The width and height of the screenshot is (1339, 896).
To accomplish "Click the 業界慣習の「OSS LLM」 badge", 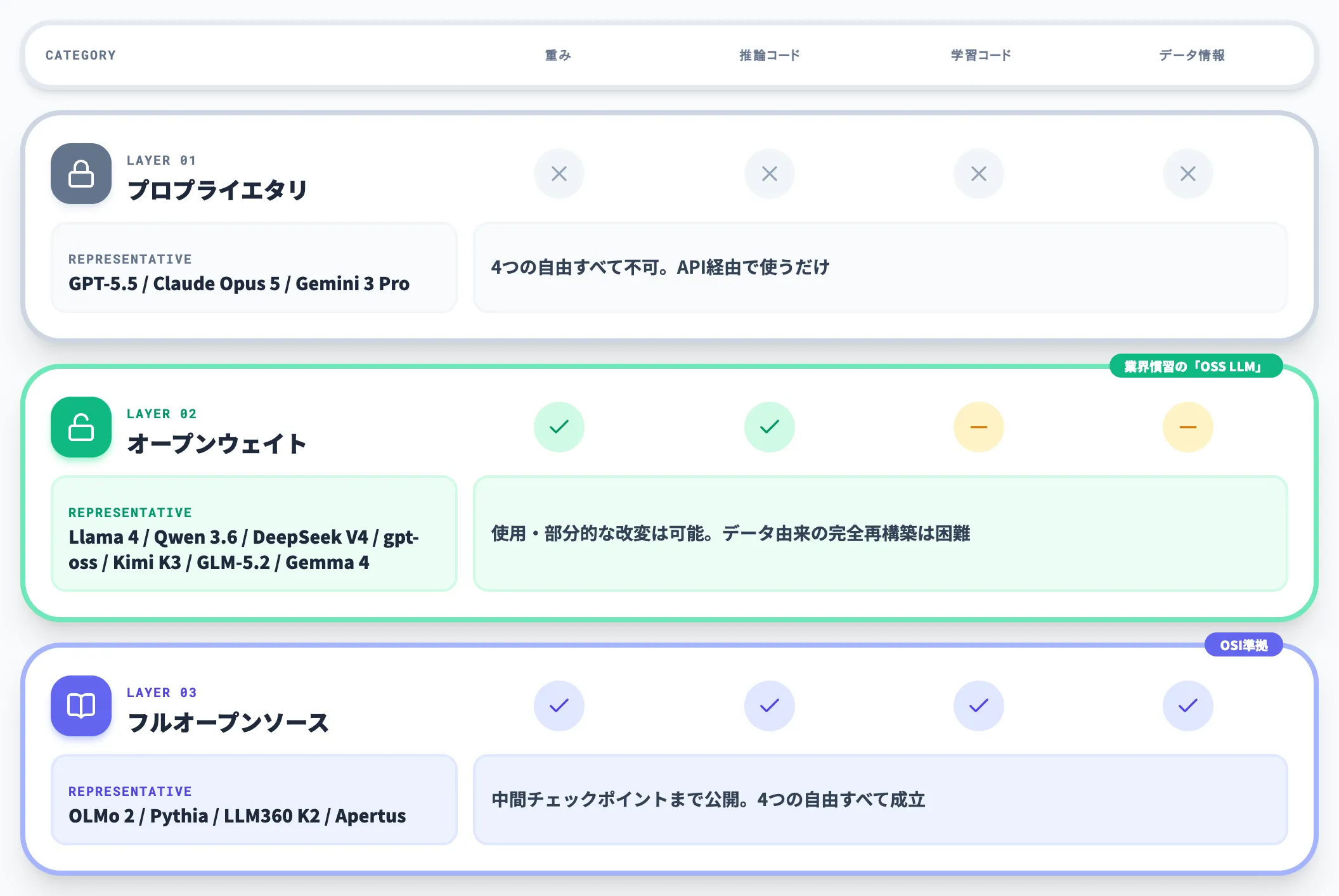I will pos(1196,366).
